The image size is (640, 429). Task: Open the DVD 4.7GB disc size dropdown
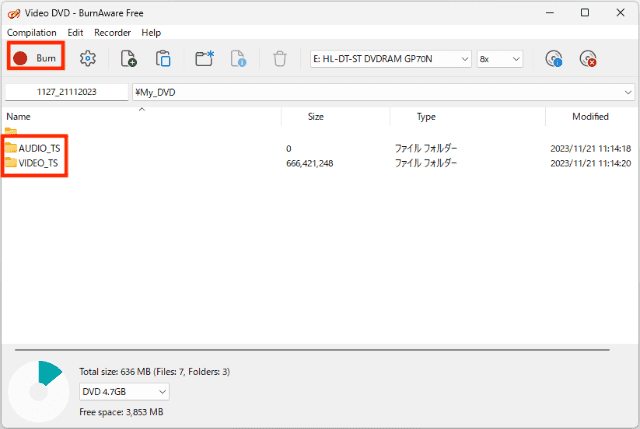124,392
